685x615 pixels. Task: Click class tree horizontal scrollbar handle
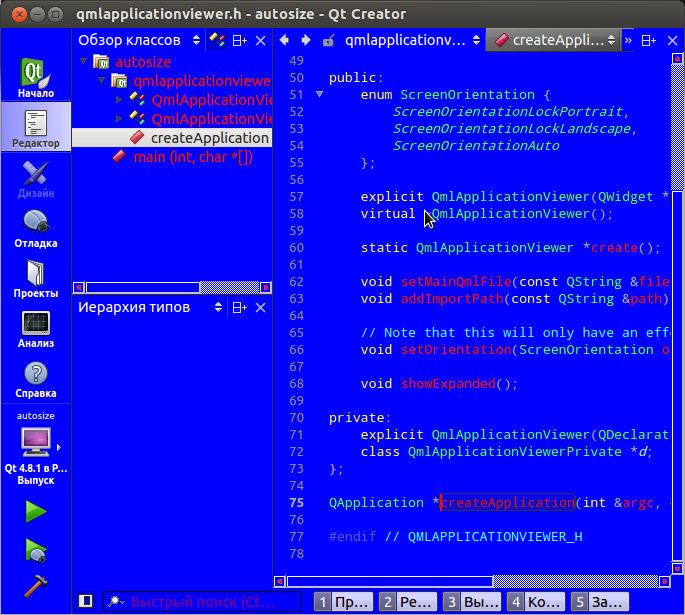click(143, 287)
